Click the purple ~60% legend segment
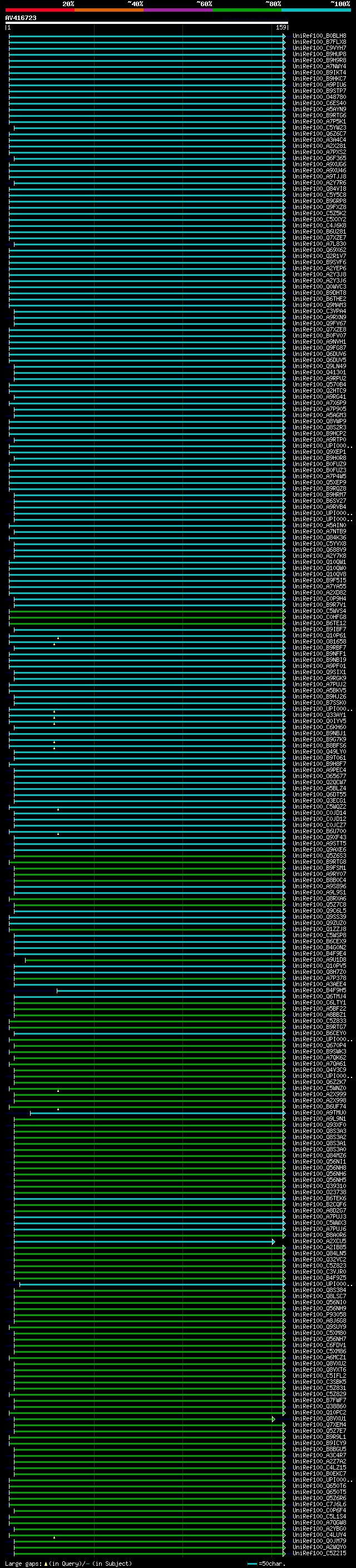Image resolution: width=356 pixels, height=1568 pixels. click(x=179, y=10)
